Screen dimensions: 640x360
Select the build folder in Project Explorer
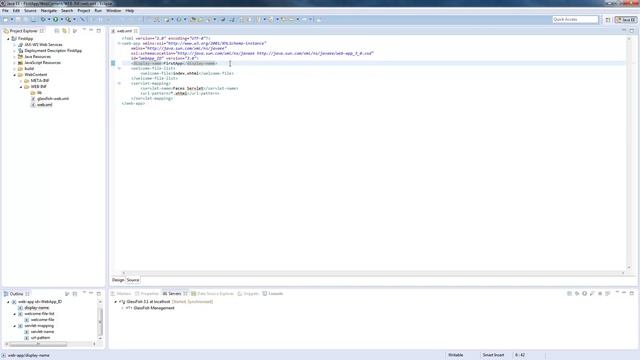coord(29,69)
